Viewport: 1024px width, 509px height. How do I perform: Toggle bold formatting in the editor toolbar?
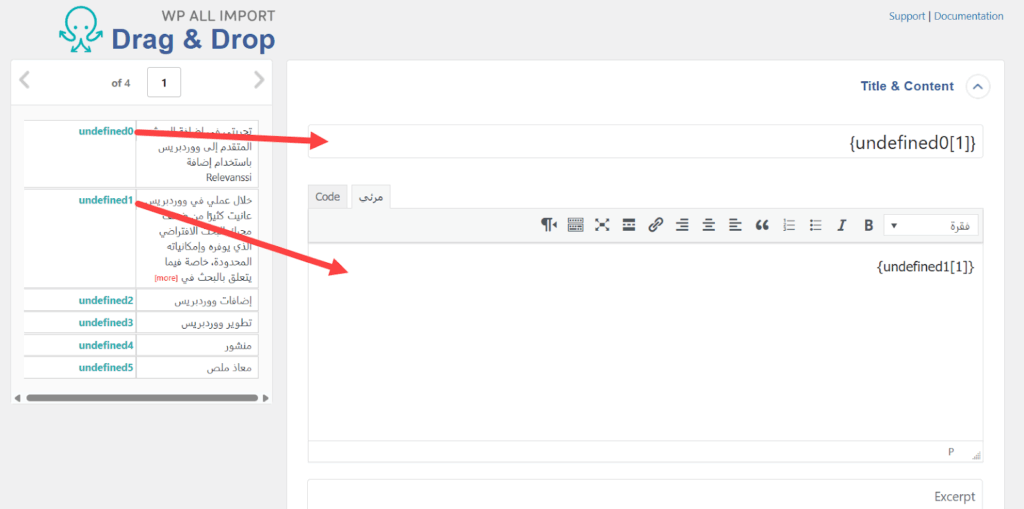click(868, 225)
